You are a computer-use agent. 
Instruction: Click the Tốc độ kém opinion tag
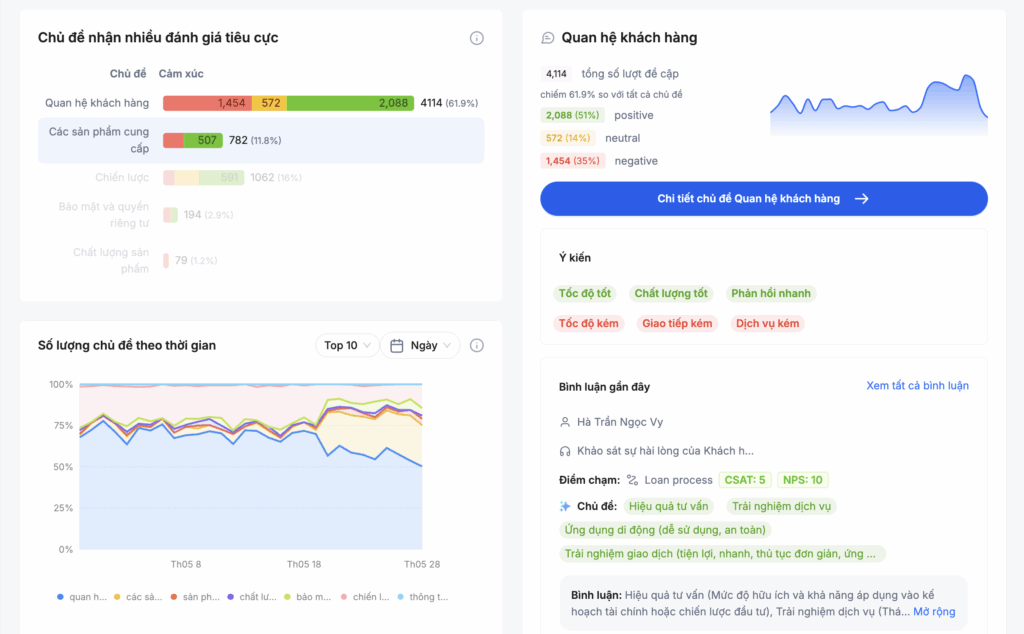point(589,324)
